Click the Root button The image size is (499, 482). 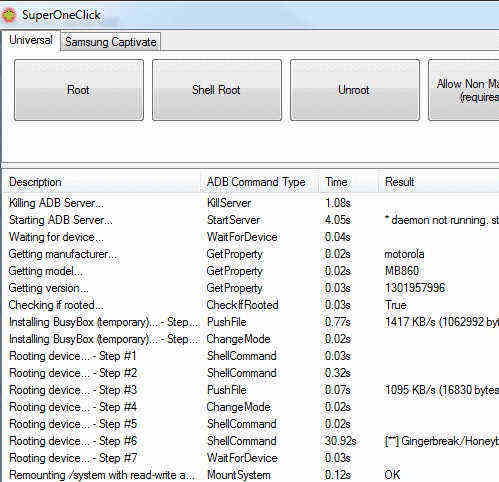[x=79, y=90]
